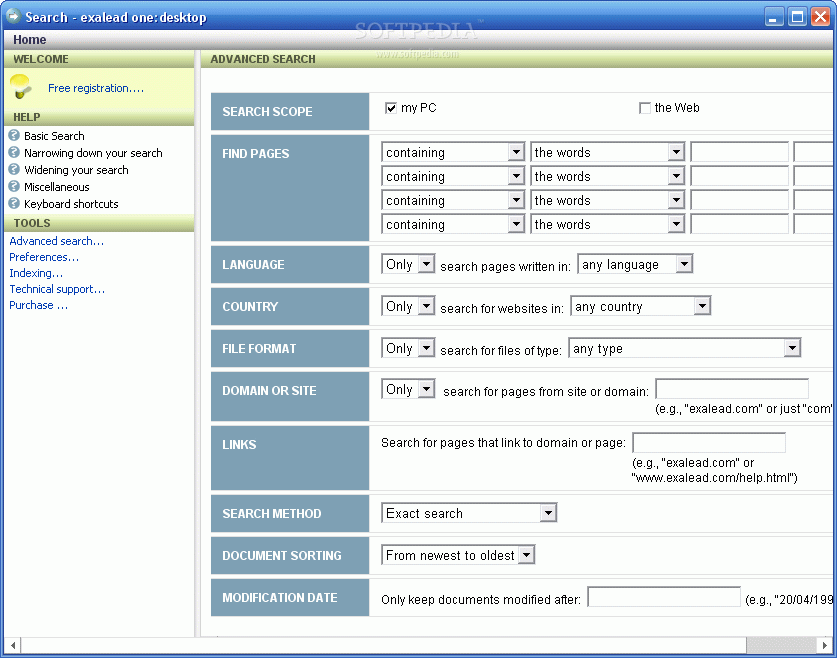Open the Home menu
Image resolution: width=837 pixels, height=658 pixels.
tap(29, 39)
